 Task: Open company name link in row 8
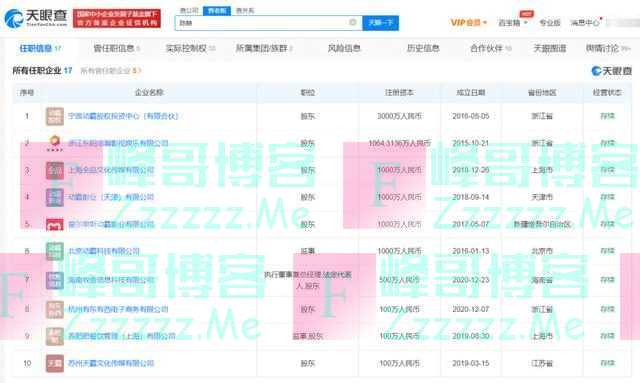(x=118, y=309)
